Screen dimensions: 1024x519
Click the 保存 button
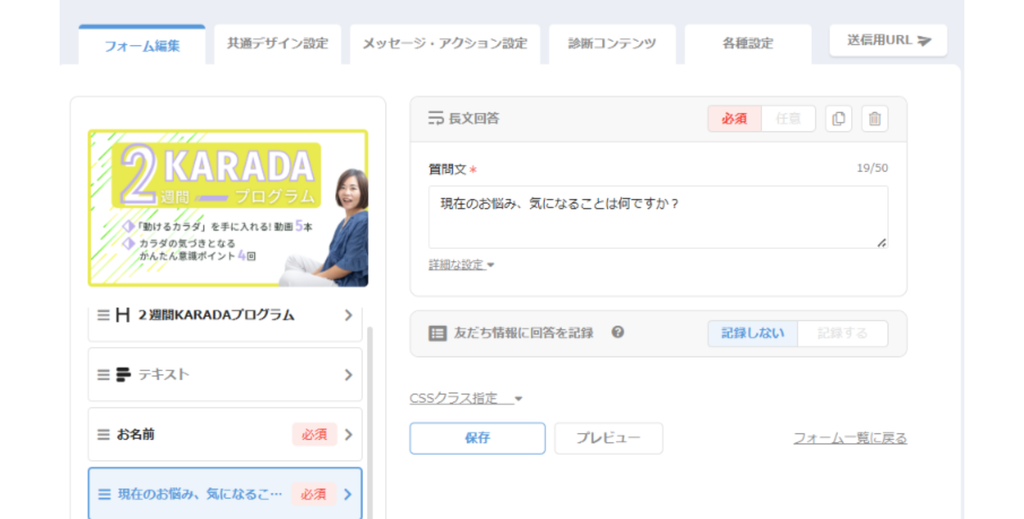(x=477, y=438)
